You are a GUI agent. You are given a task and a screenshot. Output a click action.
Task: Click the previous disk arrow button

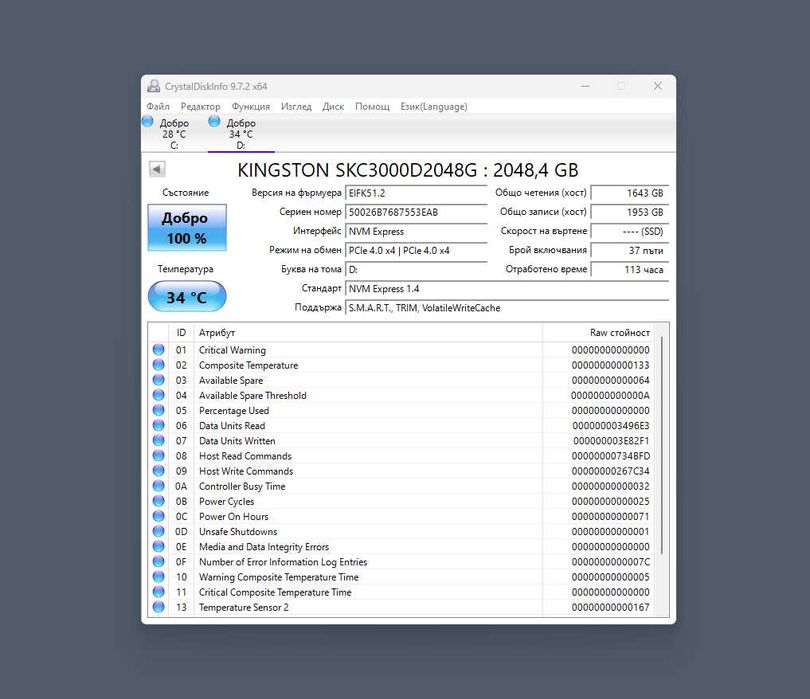point(157,169)
